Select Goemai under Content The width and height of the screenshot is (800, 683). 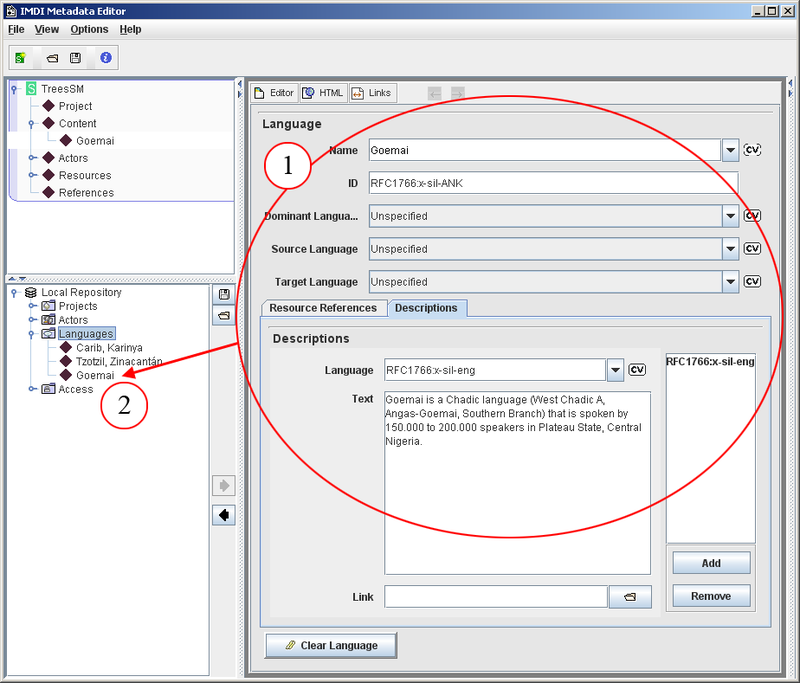(95, 141)
